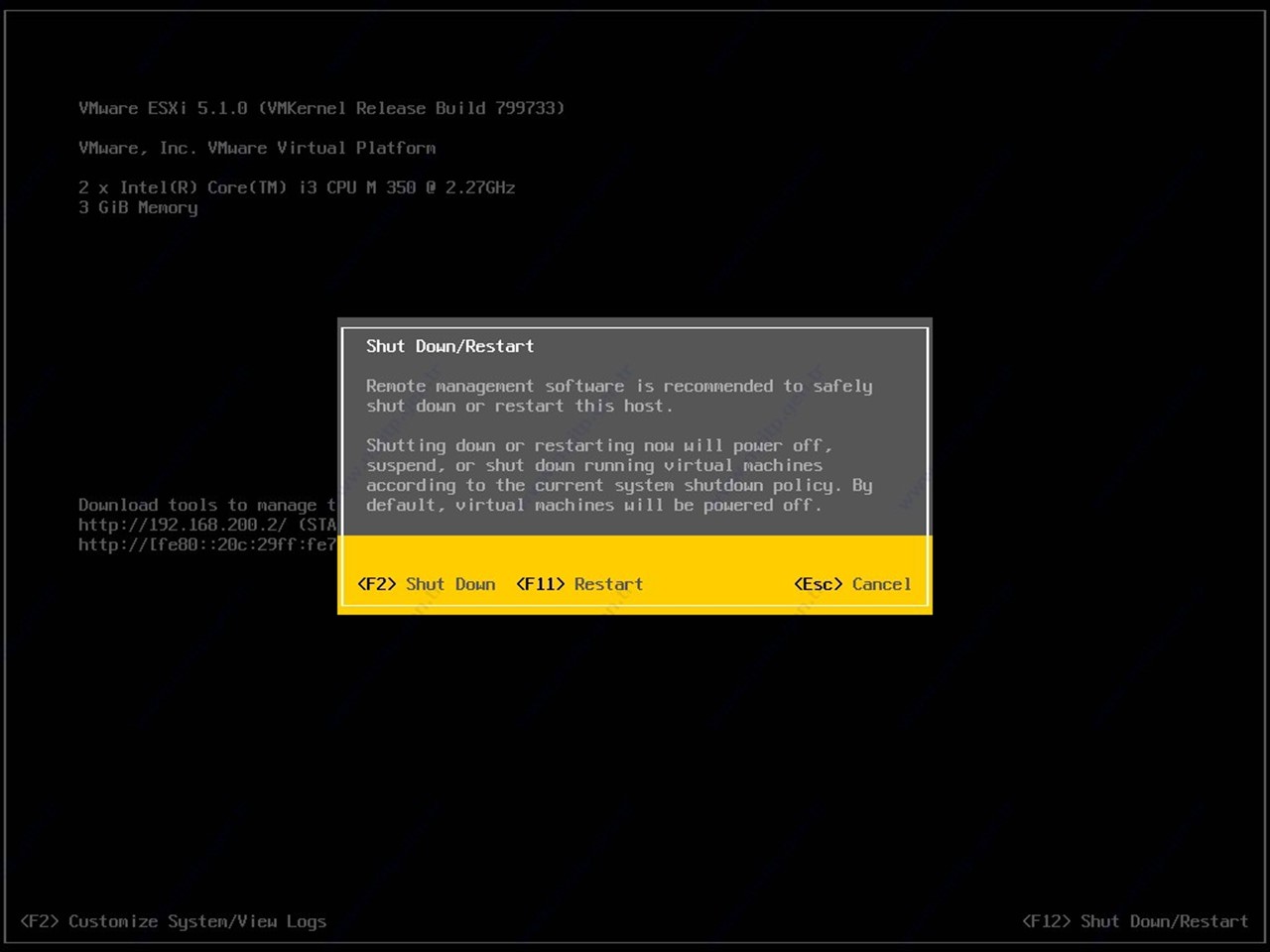
Task: Click the http://[fe80::20c:29ff IPv6 address
Action: tap(207, 544)
